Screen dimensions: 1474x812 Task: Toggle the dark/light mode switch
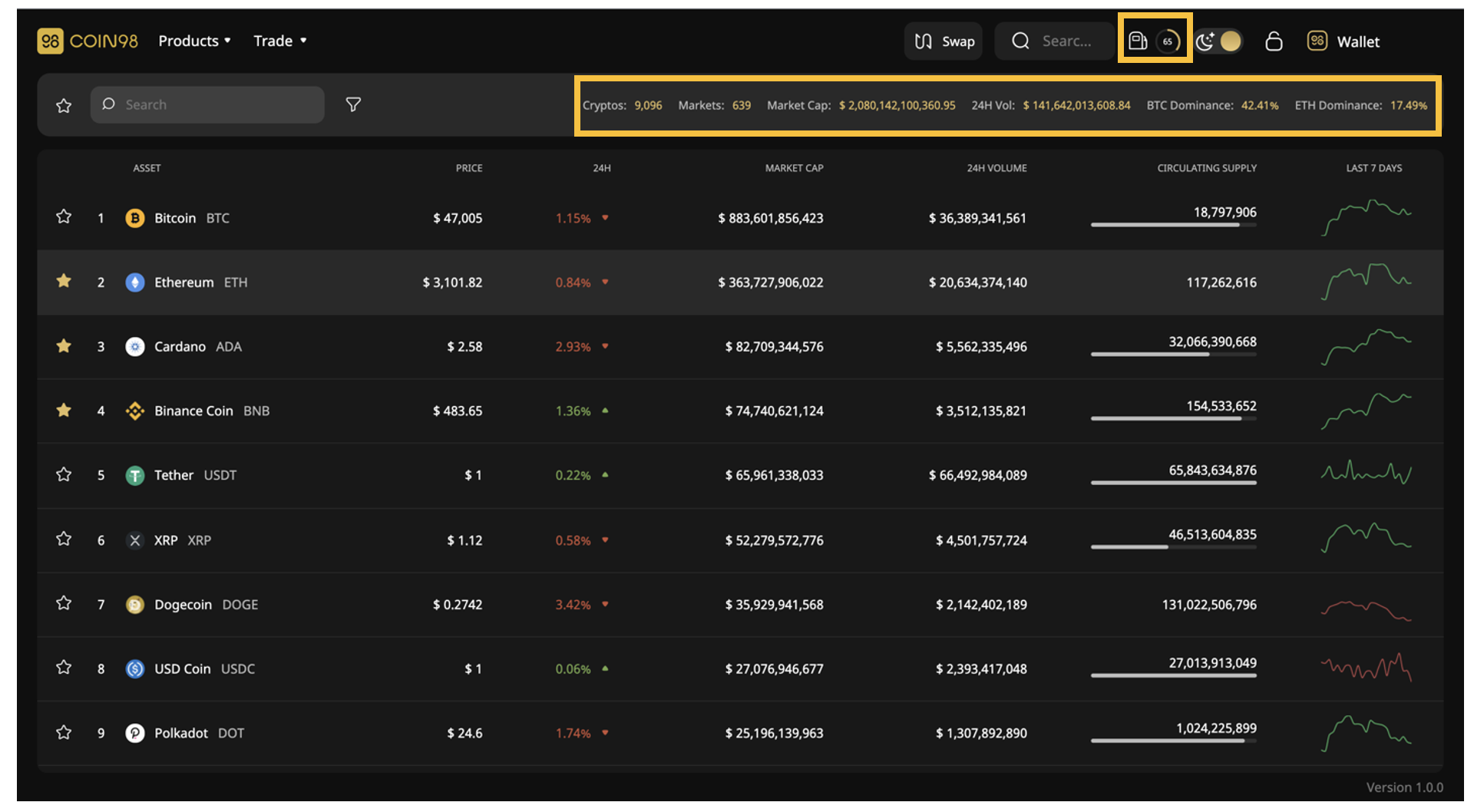tap(1218, 41)
